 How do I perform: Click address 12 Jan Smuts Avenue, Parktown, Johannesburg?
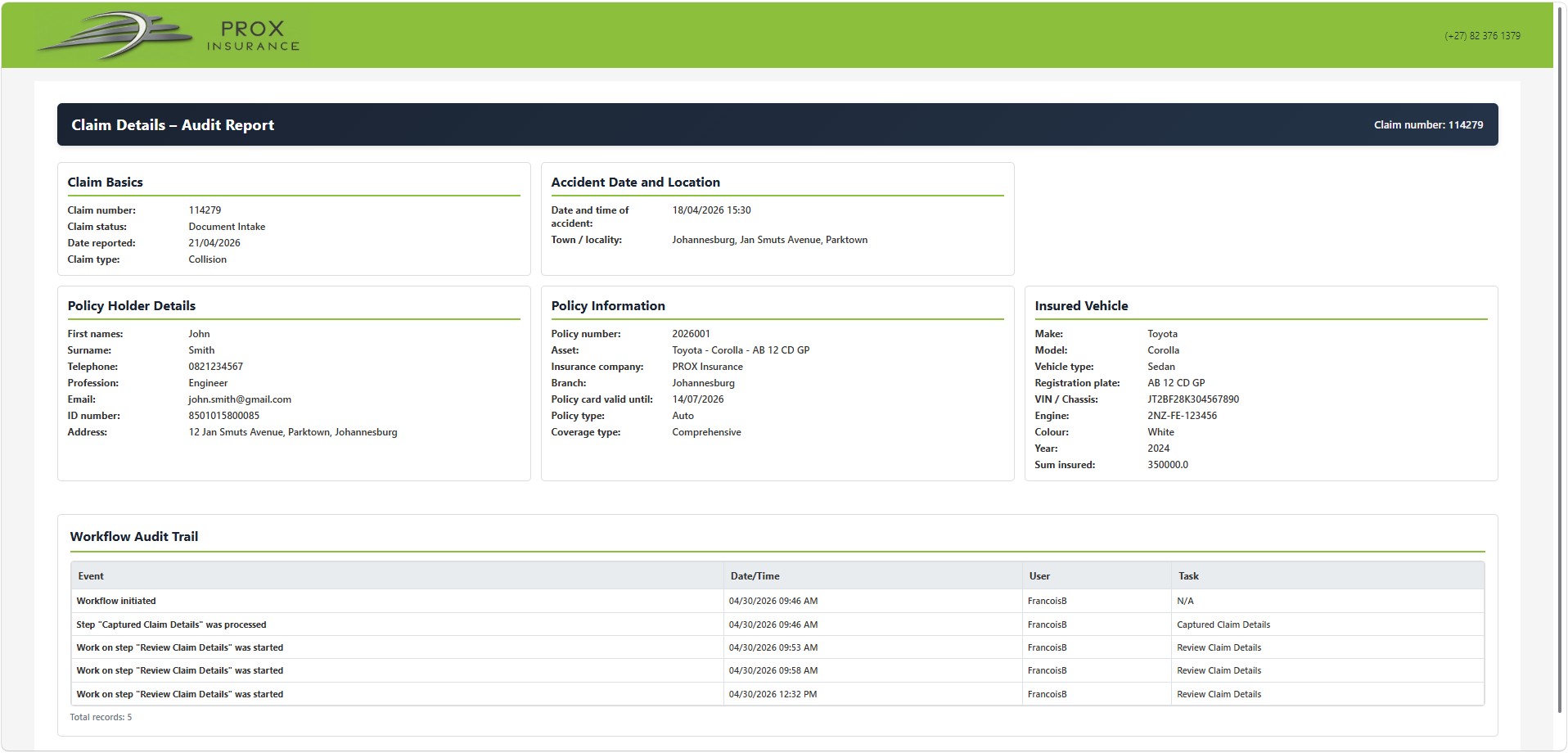[x=293, y=432]
